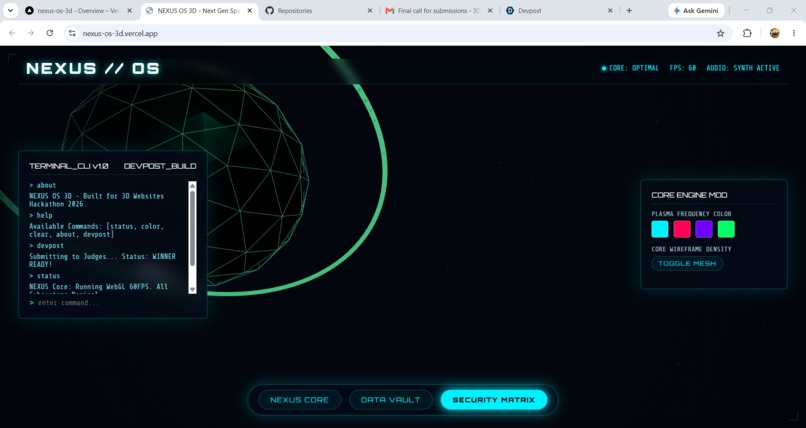This screenshot has width=806, height=428.
Task: Click the terminal scrollbar thumb
Action: click(192, 229)
